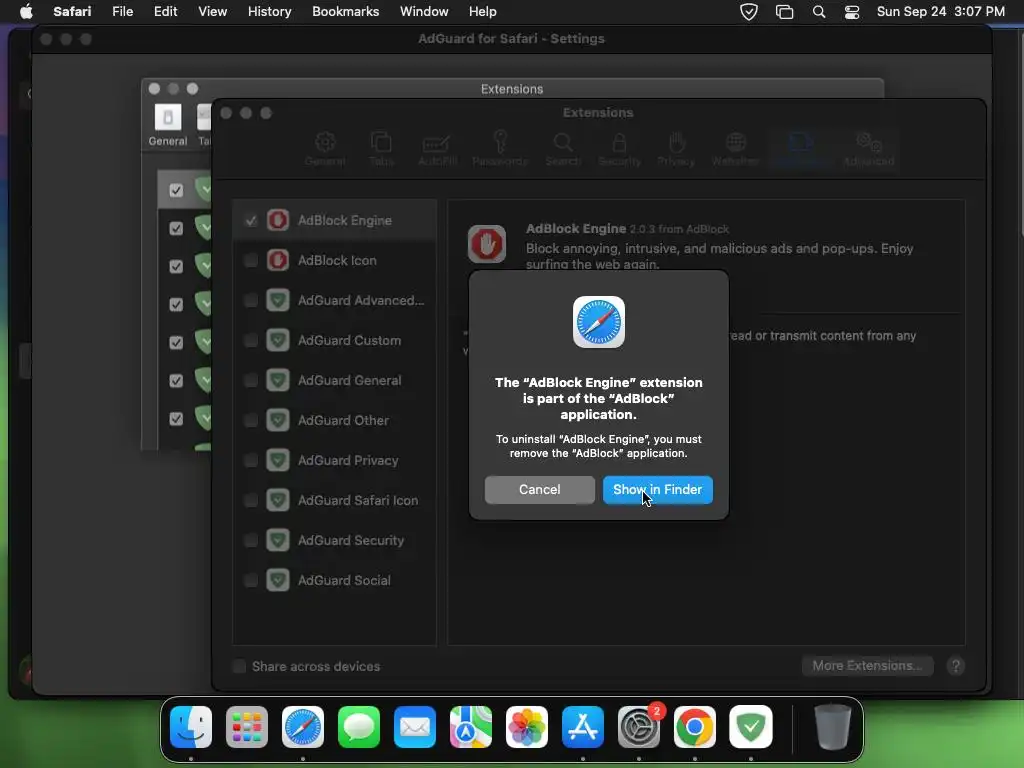Click AdGuard shield icon in menu bar
Image resolution: width=1024 pixels, height=768 pixels.
coord(749,12)
